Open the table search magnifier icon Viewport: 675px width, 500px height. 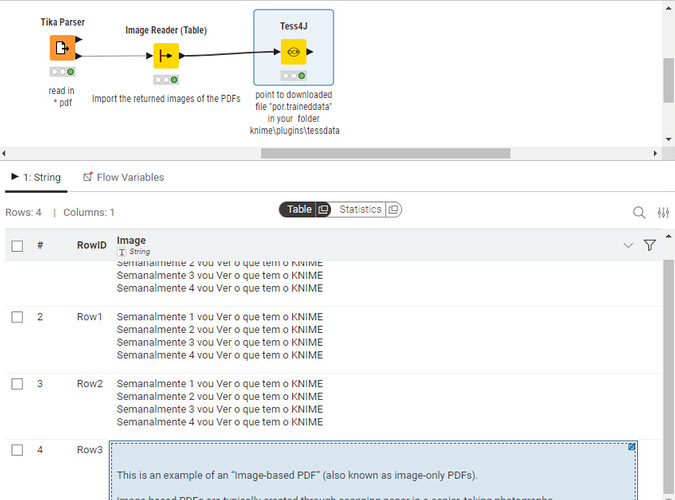pos(639,213)
